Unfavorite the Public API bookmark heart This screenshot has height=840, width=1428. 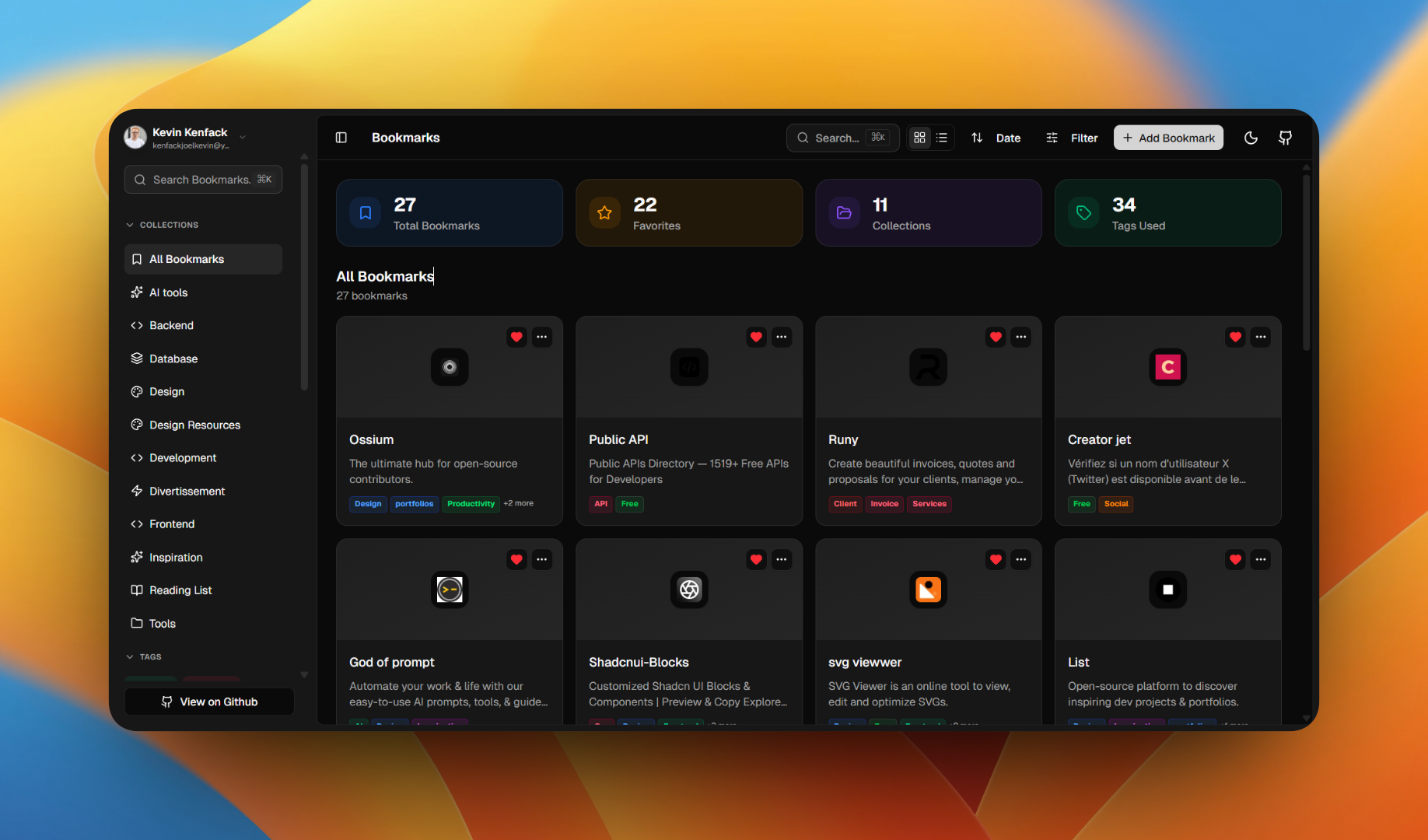tap(756, 337)
